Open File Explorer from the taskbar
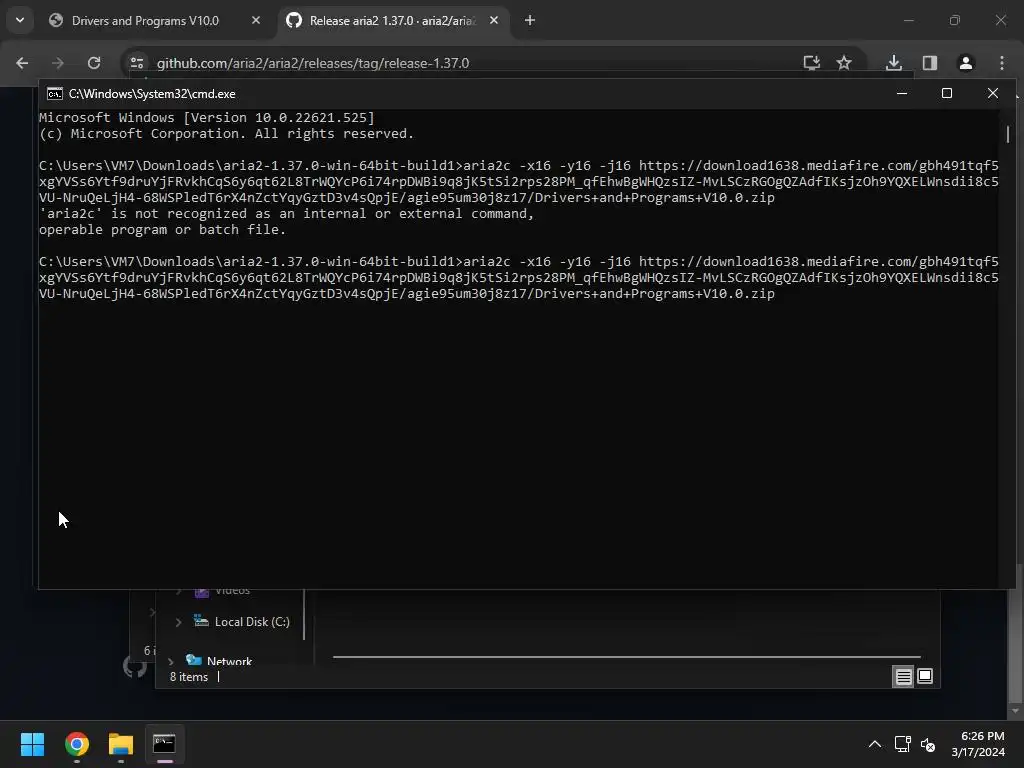1024x768 pixels. (121, 744)
